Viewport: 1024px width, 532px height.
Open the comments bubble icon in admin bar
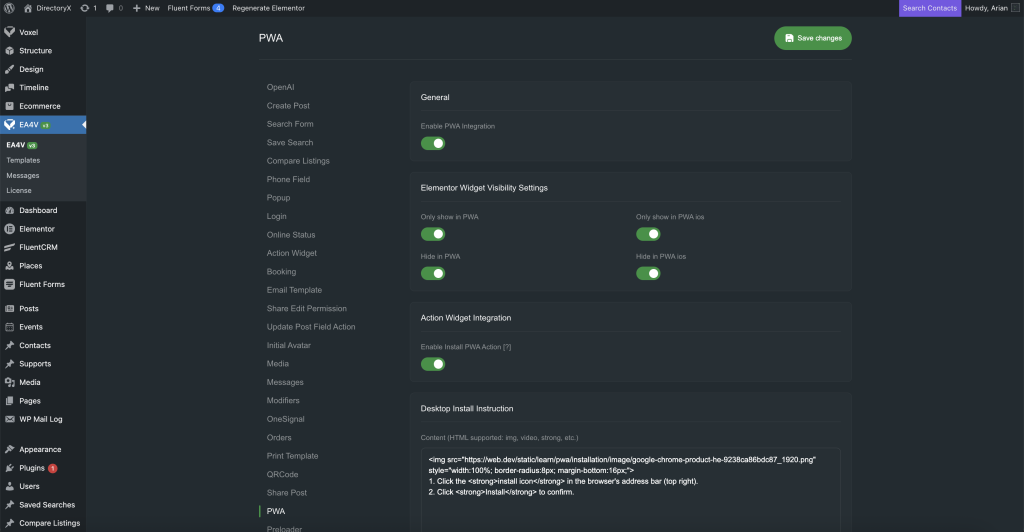click(110, 8)
